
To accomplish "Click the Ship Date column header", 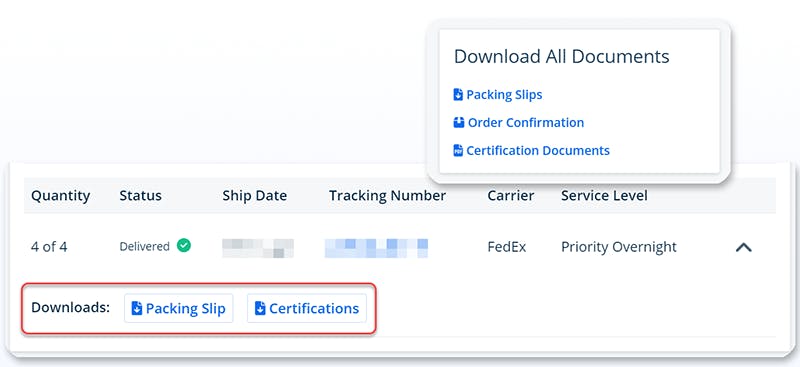I will 255,195.
